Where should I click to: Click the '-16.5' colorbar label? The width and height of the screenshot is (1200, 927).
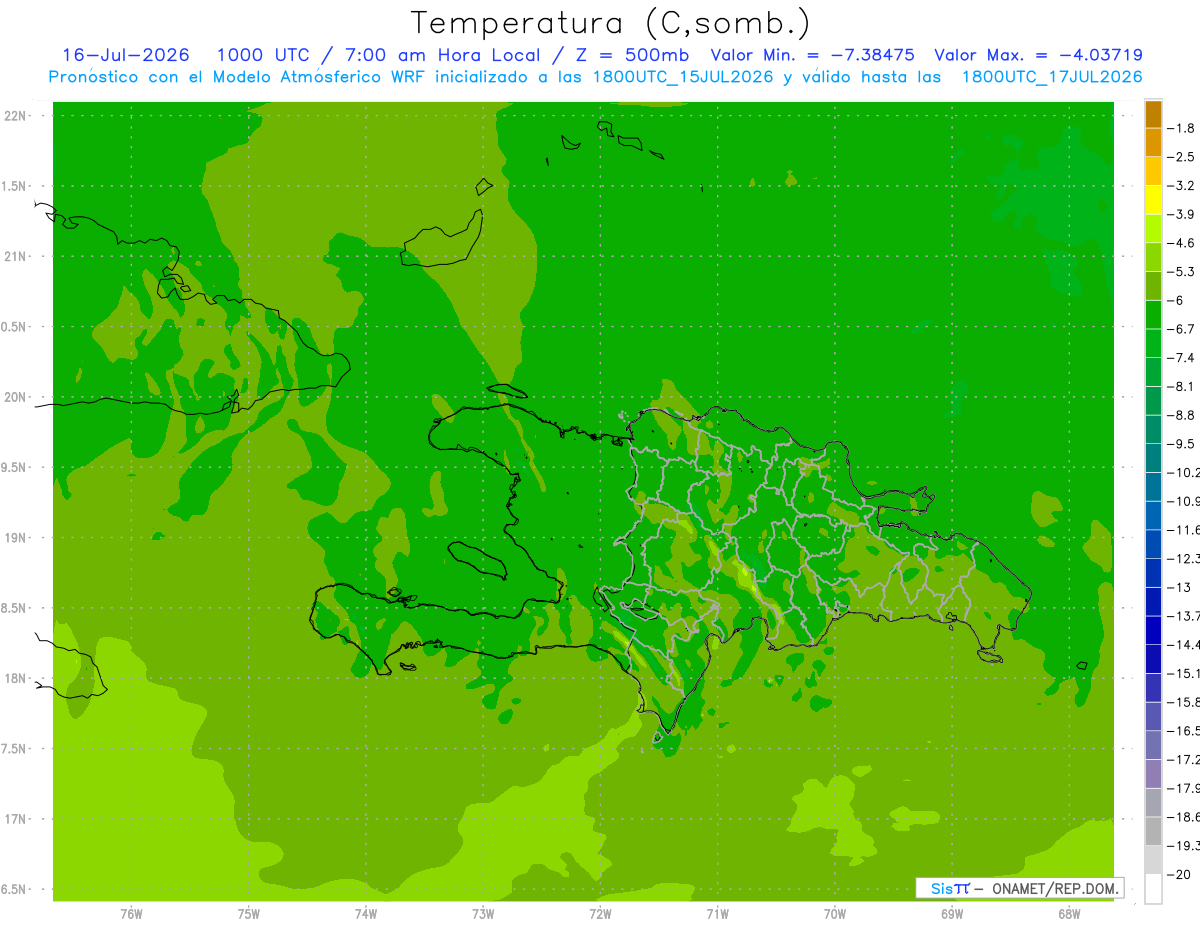[x=1182, y=731]
